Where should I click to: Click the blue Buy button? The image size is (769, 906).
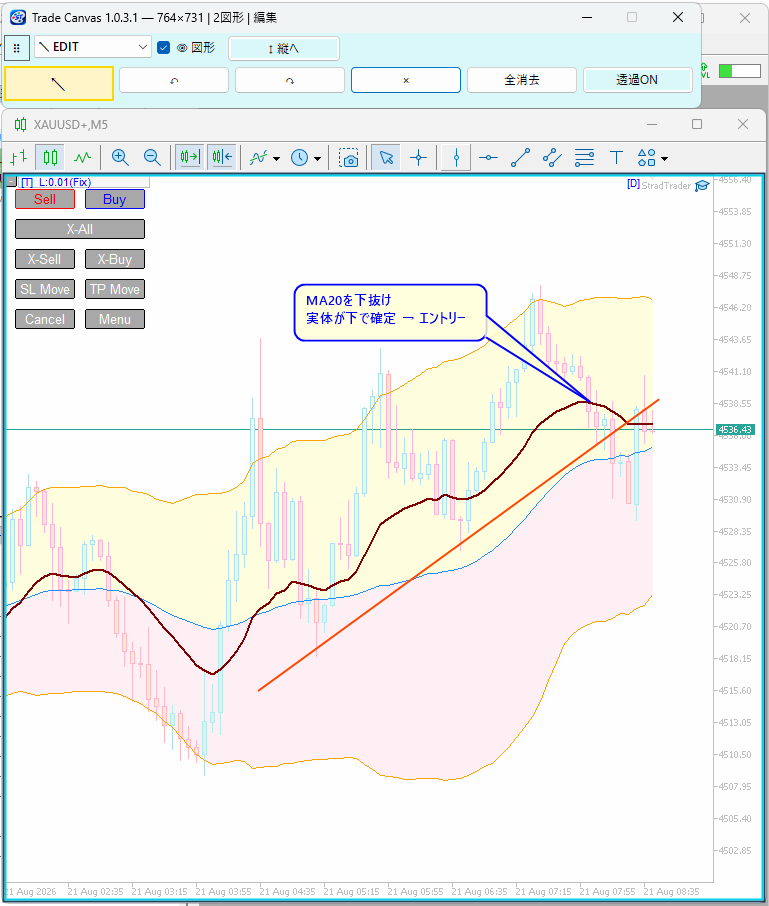point(115,199)
